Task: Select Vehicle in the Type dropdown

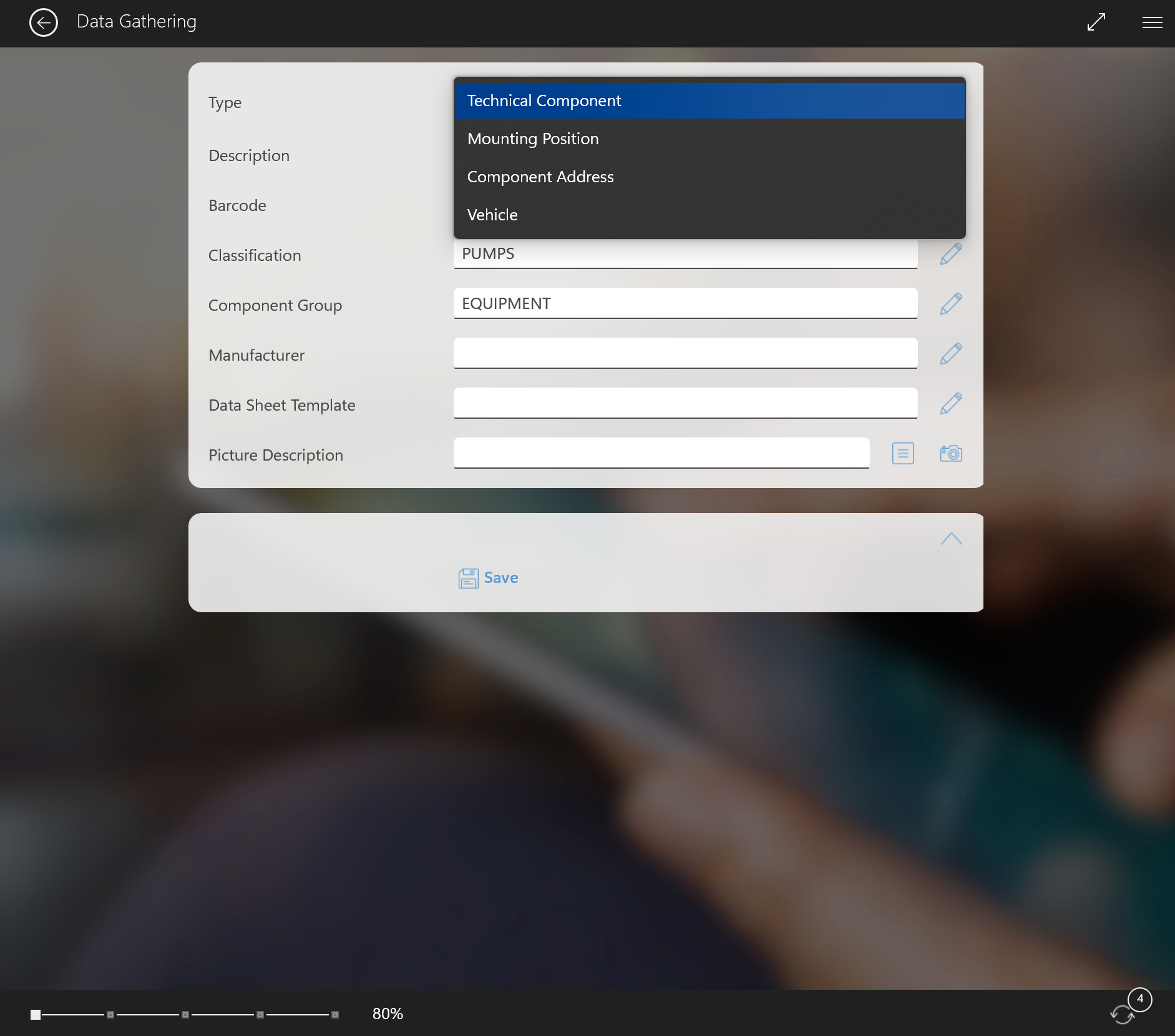Action: pyautogui.click(x=709, y=215)
